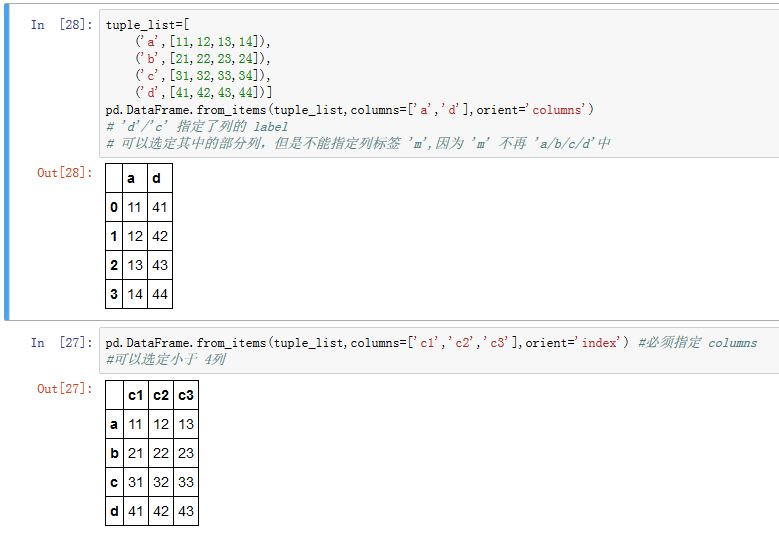779x536 pixels.
Task: Click the tuple_list=[ line in the code
Action: click(139, 25)
